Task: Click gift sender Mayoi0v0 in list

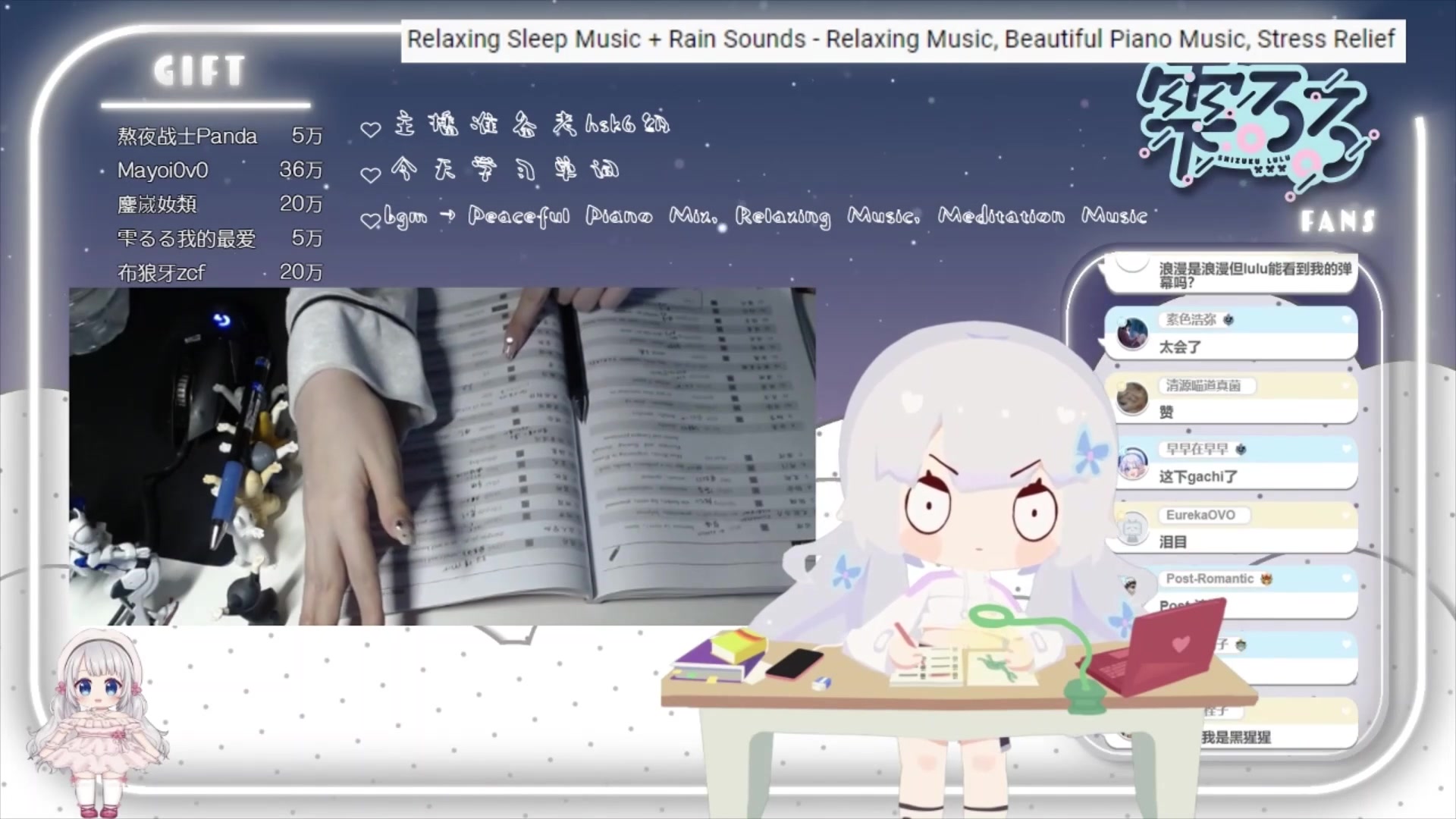Action: pyautogui.click(x=162, y=171)
